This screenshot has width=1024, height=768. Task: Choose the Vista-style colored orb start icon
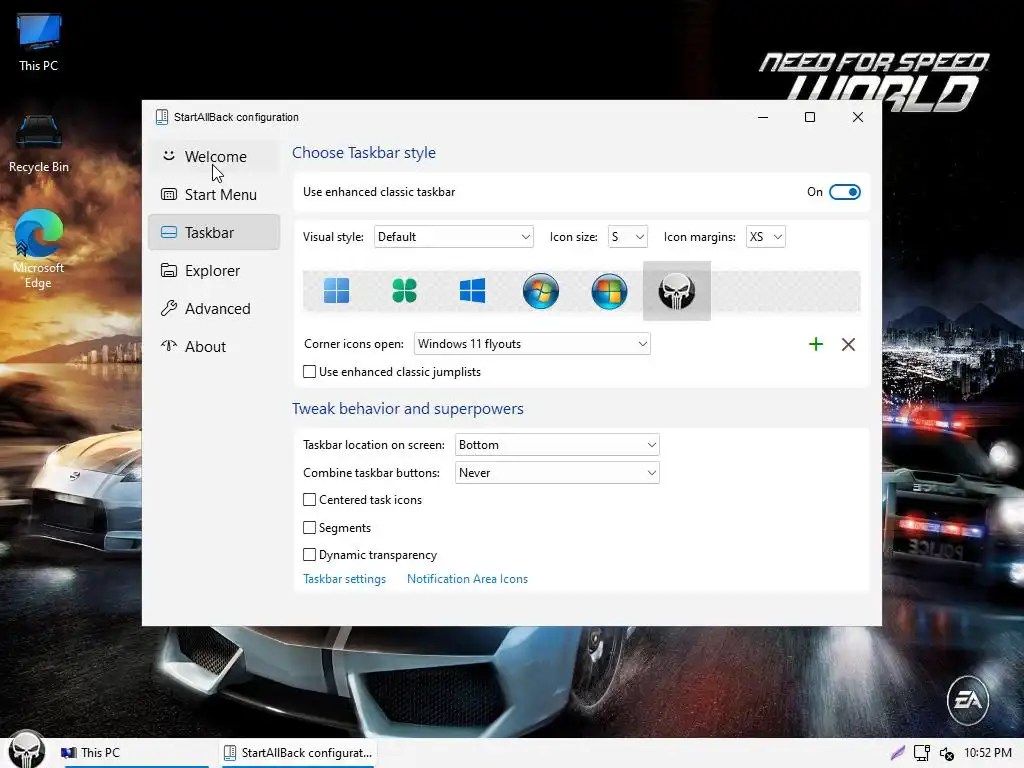609,291
